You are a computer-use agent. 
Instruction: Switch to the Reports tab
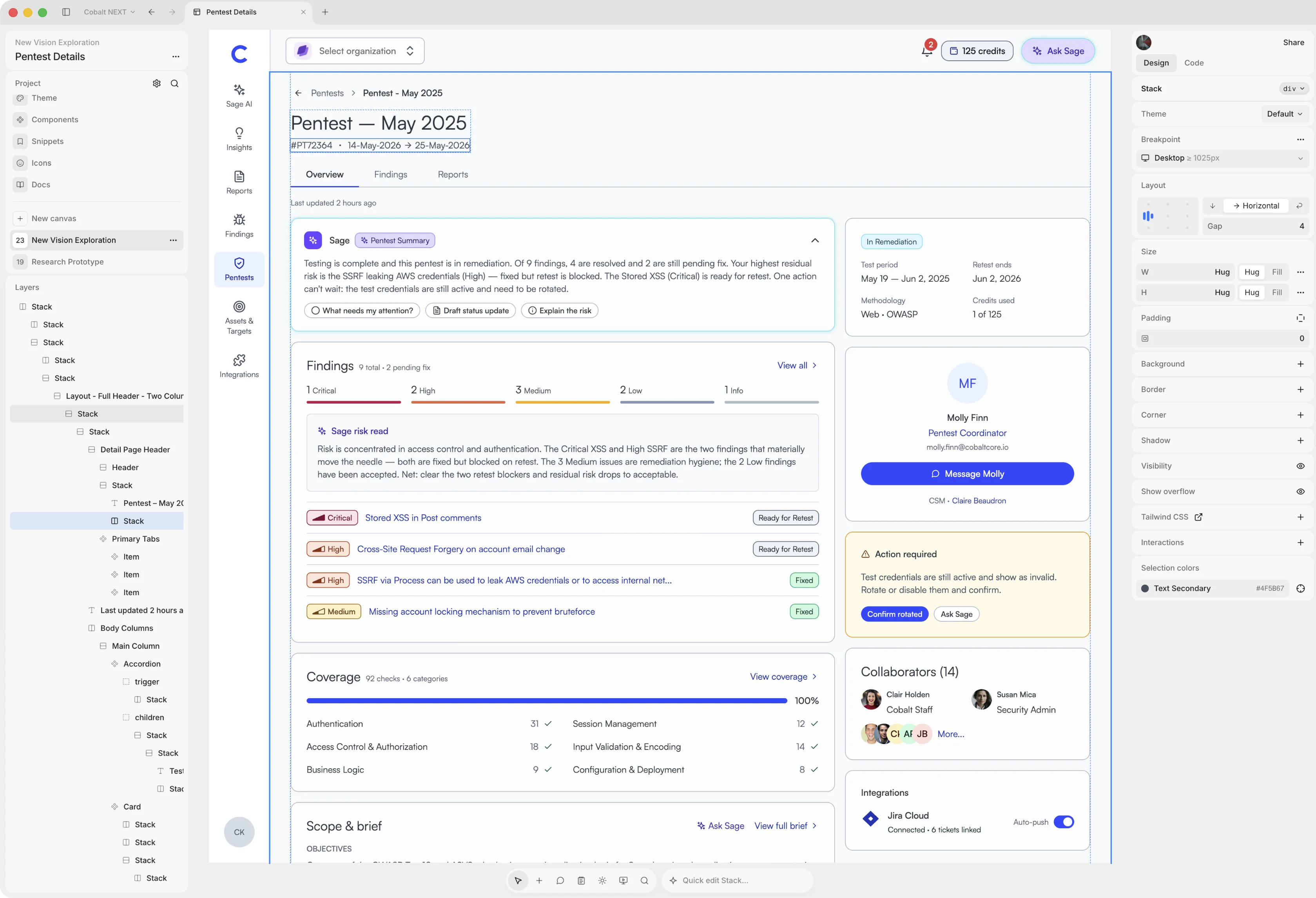point(452,174)
